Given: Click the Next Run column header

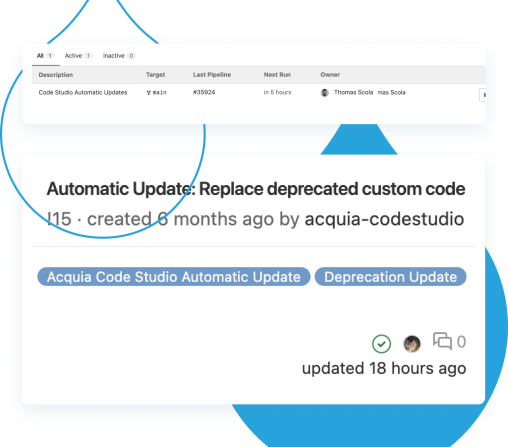Looking at the screenshot, I should pos(277,75).
